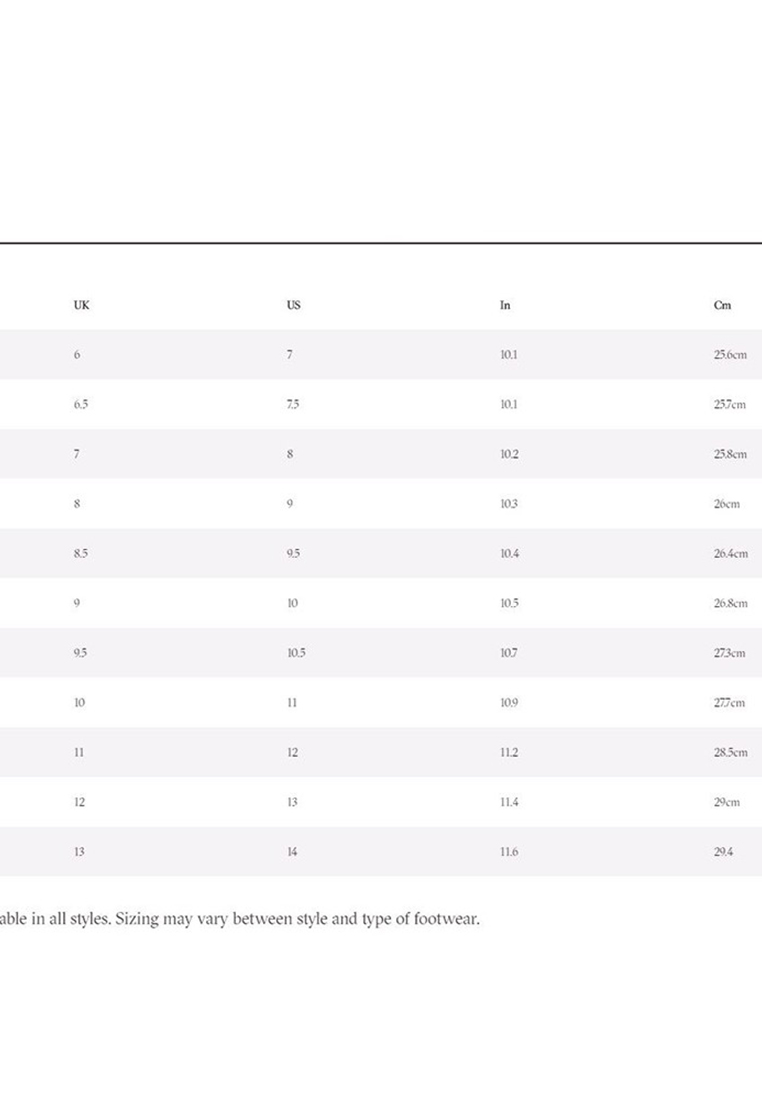Click the 10.2 inches cell

[x=509, y=454]
